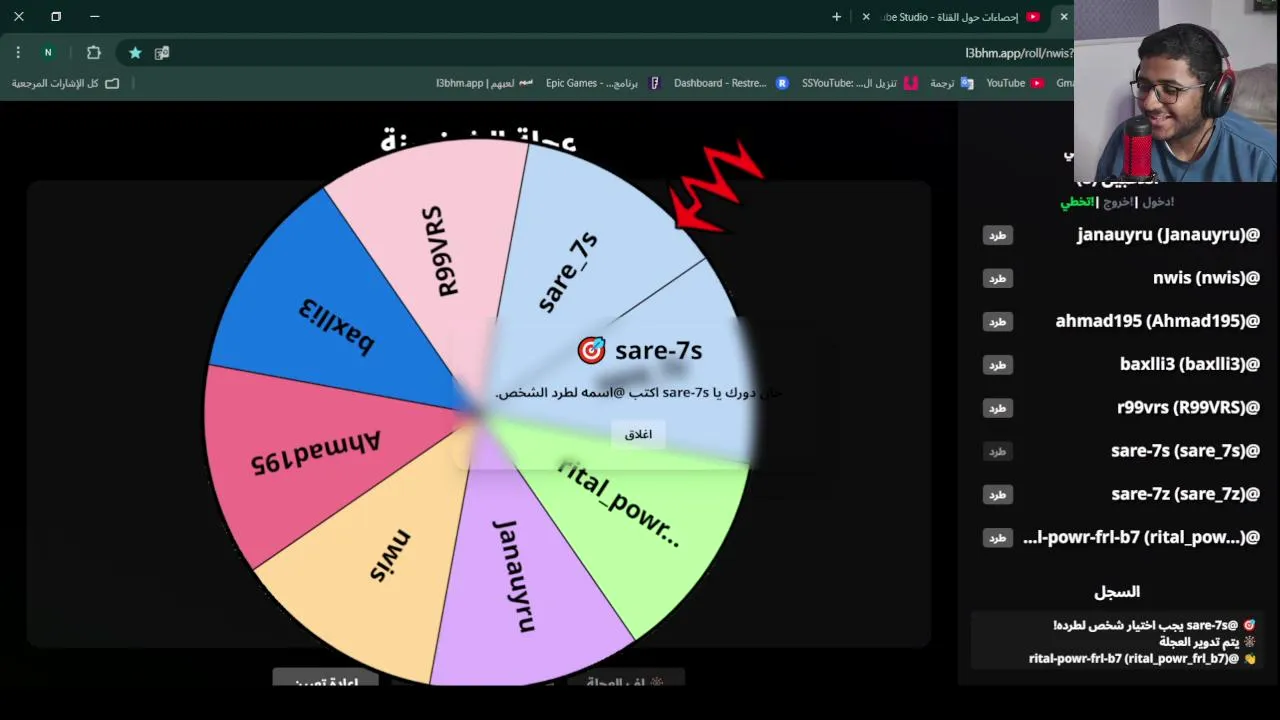Viewport: 1280px width, 720px height.
Task: Click the popup message اكتب @اسمه لطرد الشخص
Action: click(576, 393)
